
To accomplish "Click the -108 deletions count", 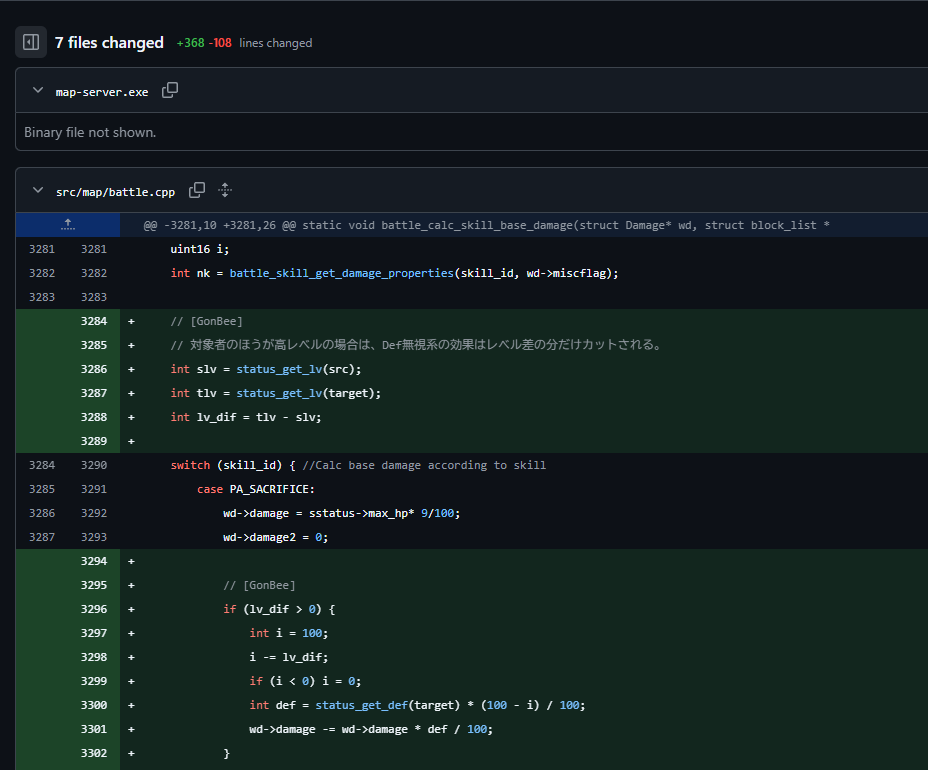I will (x=220, y=43).
